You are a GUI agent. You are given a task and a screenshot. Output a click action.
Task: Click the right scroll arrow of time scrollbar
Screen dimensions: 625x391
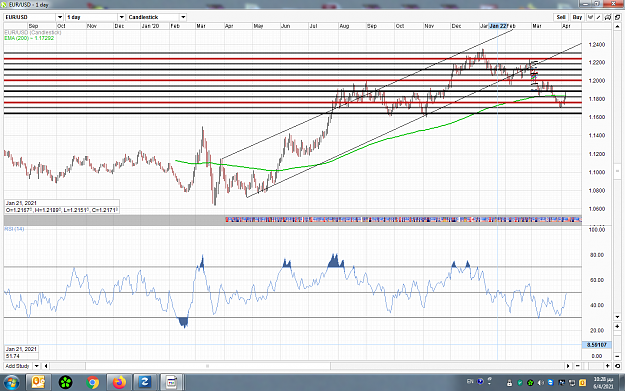pos(568,366)
